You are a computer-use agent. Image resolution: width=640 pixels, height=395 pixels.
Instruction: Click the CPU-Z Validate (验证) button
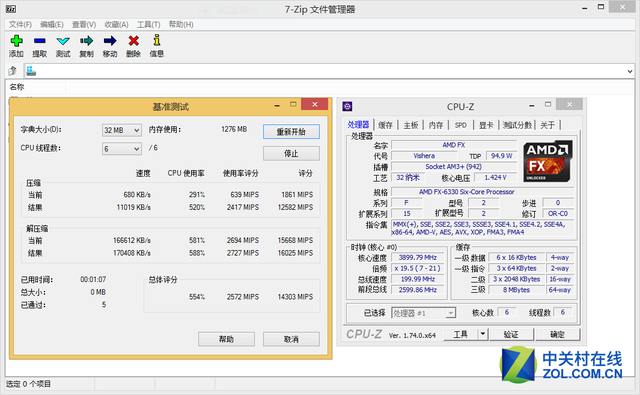(511, 334)
